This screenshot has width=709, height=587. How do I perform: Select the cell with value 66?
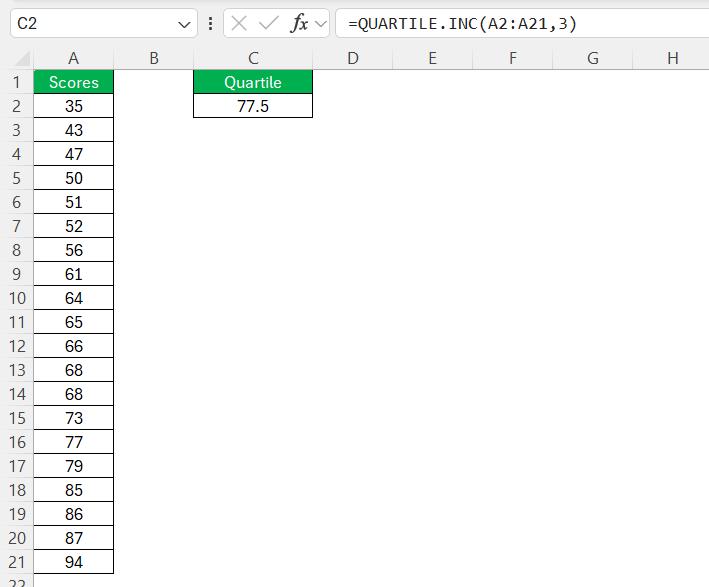(73, 346)
